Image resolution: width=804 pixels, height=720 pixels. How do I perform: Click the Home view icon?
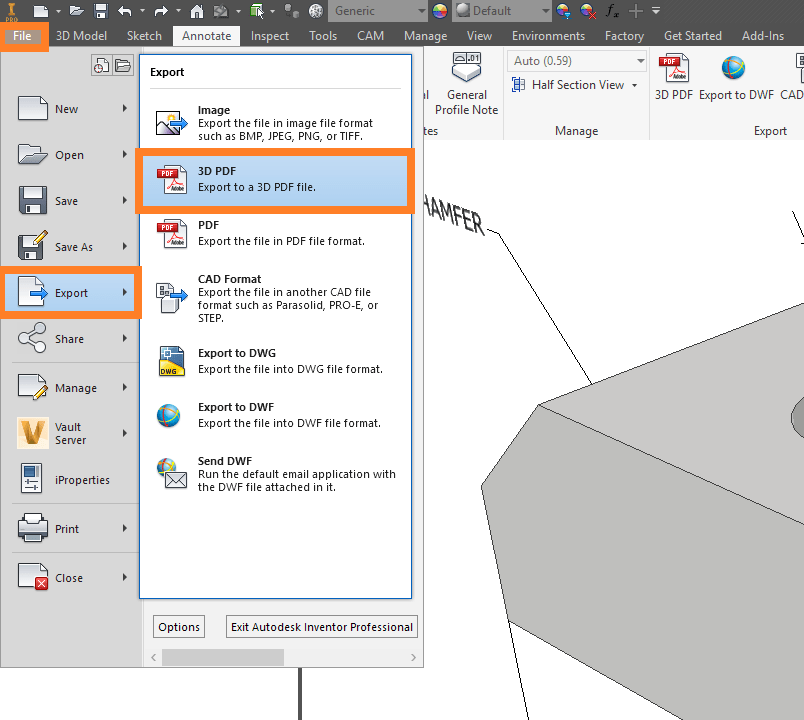point(197,11)
